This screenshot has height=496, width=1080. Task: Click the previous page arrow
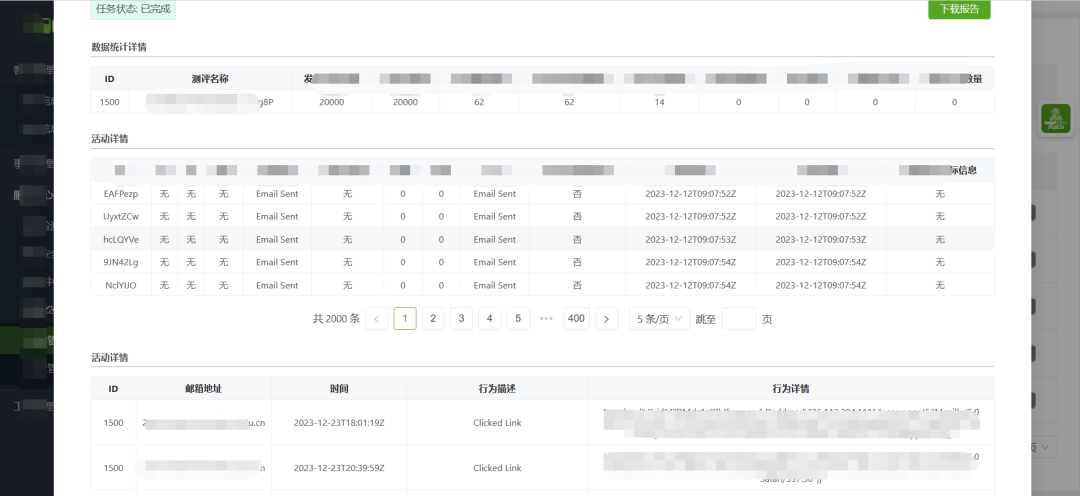376,318
